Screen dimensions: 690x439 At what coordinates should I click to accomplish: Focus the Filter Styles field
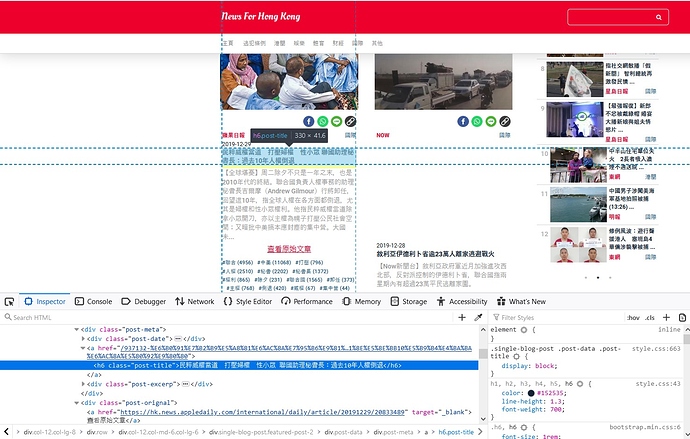click(x=558, y=317)
